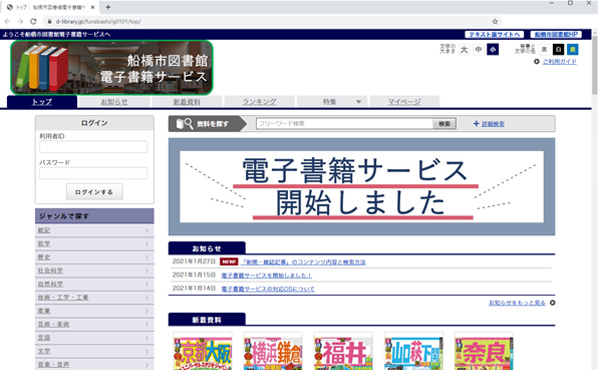Click the ログインする button

pyautogui.click(x=94, y=192)
